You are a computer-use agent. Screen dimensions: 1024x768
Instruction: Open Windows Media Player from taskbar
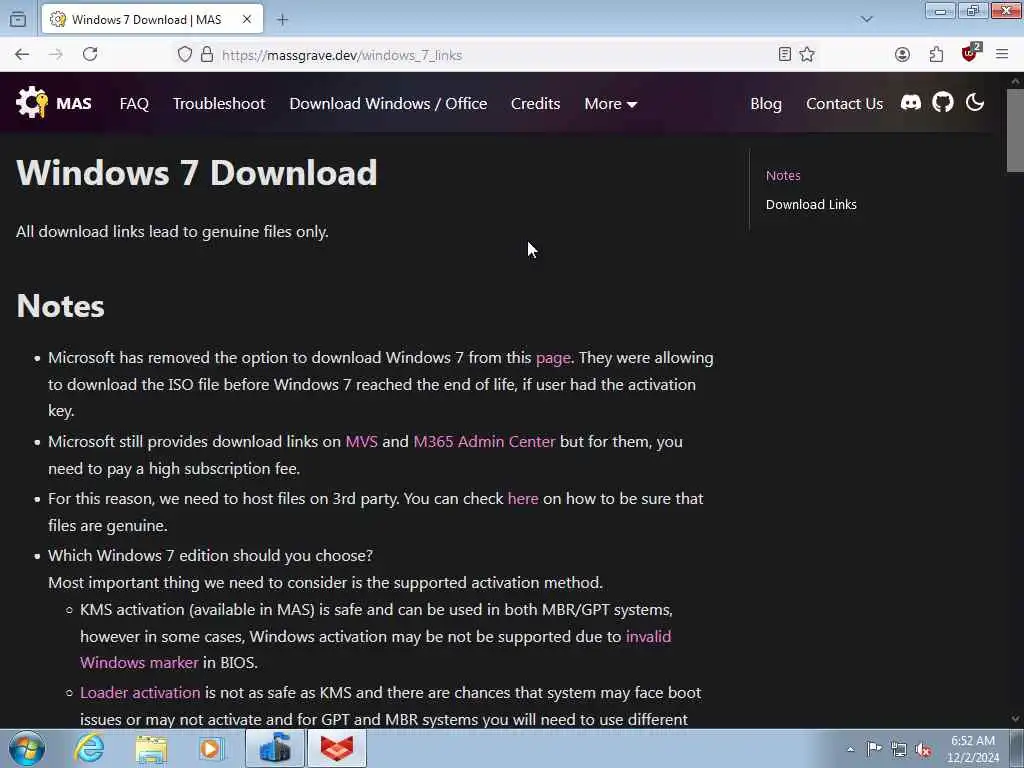(x=210, y=748)
